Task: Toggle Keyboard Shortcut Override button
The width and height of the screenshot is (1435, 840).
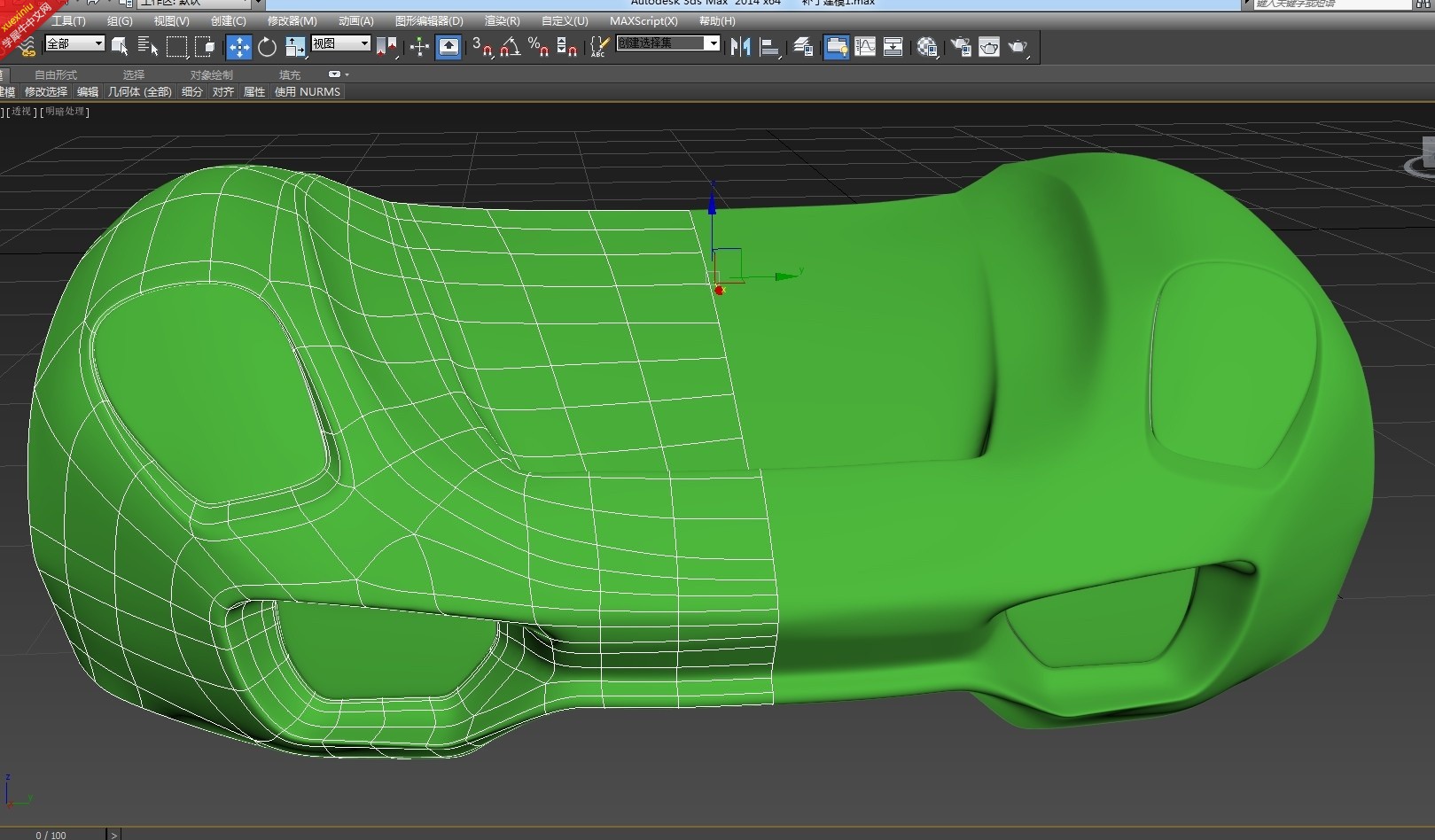Action: [x=448, y=47]
